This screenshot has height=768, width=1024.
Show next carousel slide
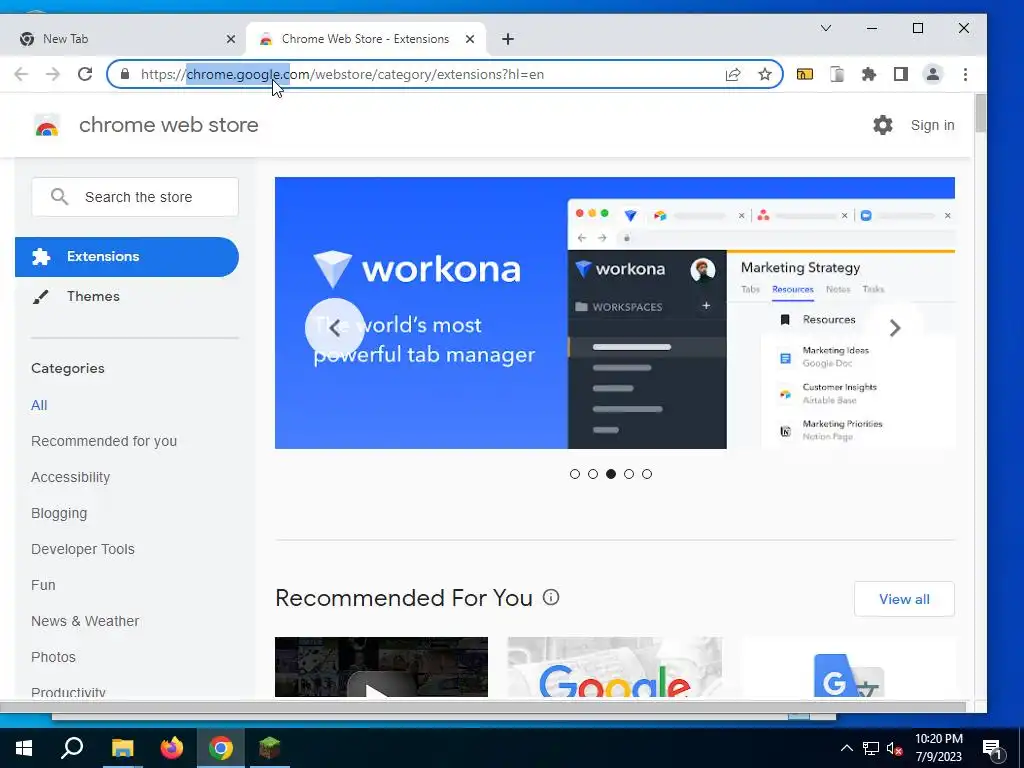coord(895,328)
